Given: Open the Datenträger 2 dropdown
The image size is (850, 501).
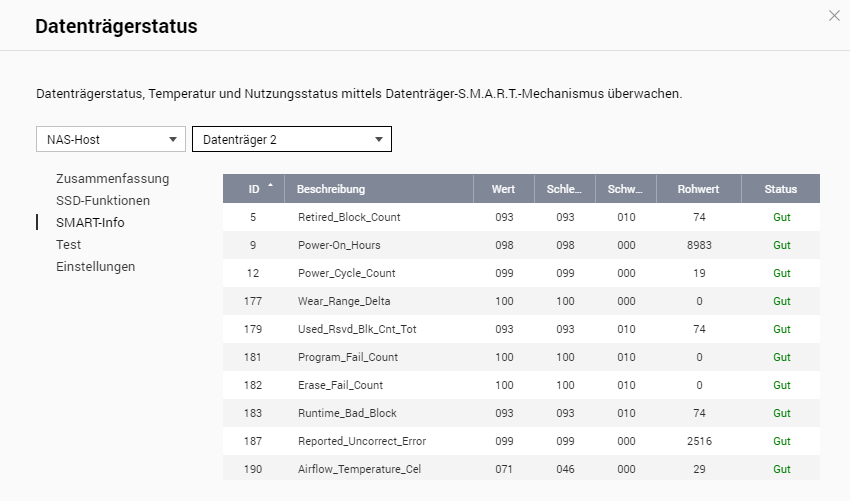Looking at the screenshot, I should 292,139.
